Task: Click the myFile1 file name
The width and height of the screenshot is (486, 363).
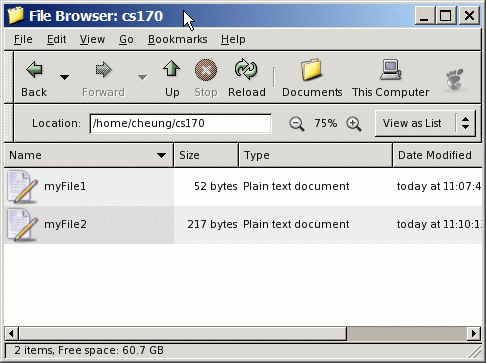Action: [x=65, y=186]
